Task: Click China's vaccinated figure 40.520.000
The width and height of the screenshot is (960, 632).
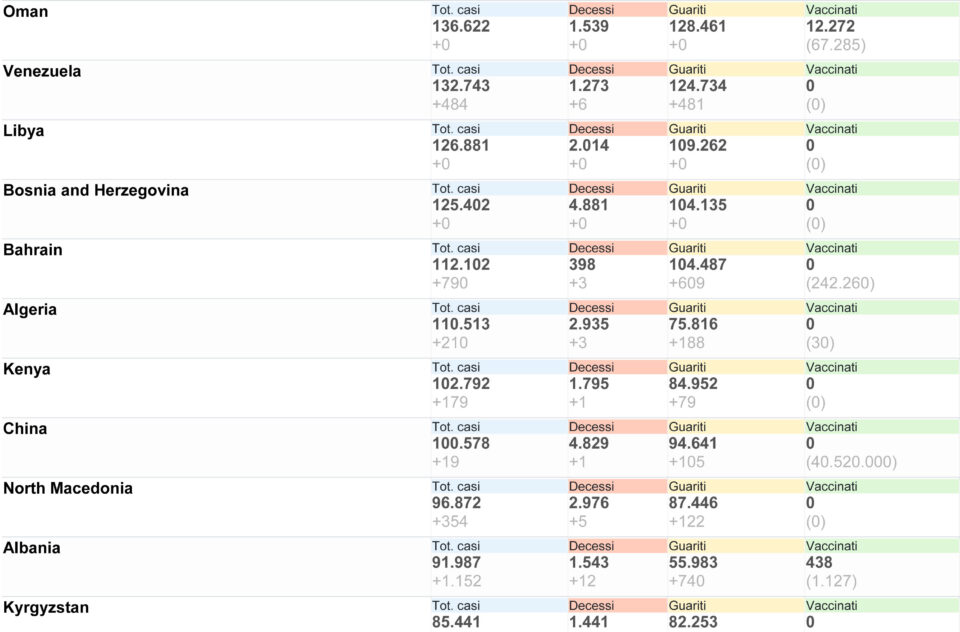Action: click(x=851, y=462)
